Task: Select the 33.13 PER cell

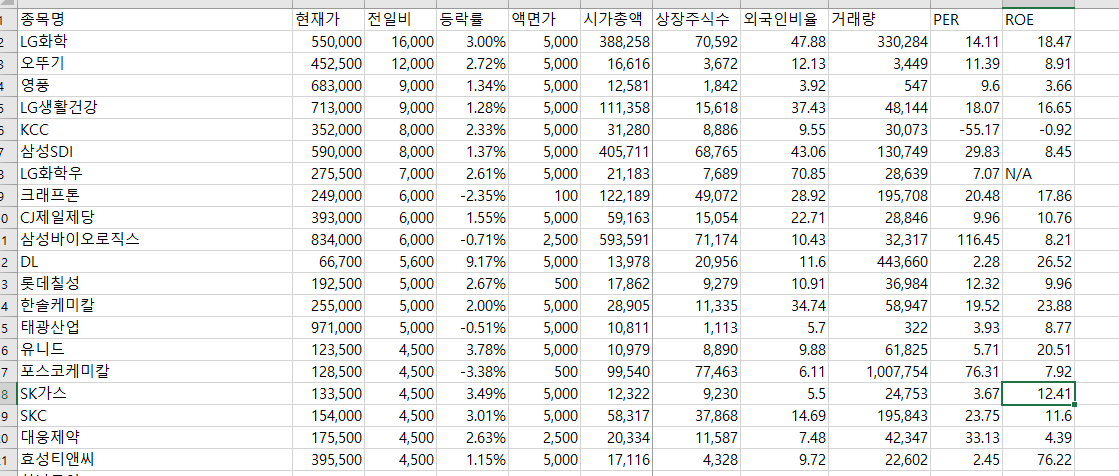Action: [x=966, y=437]
